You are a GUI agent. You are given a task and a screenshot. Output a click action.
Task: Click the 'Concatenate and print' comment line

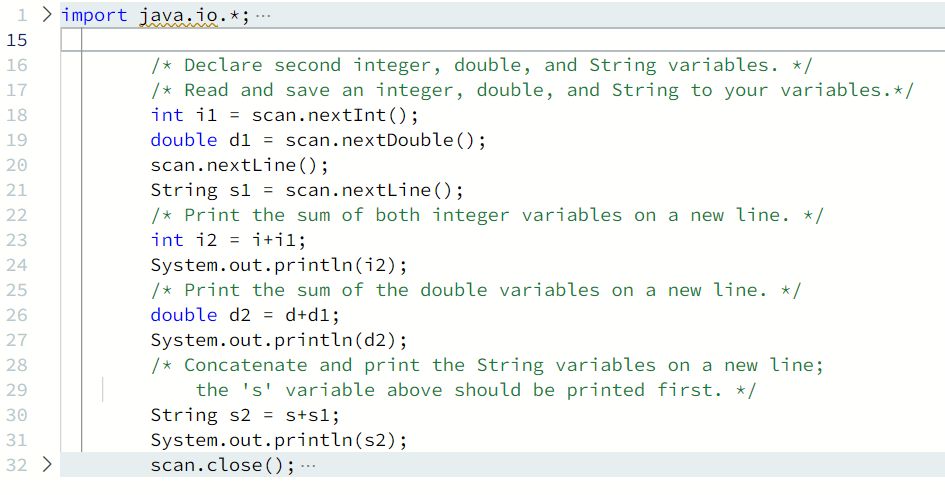[x=487, y=365]
